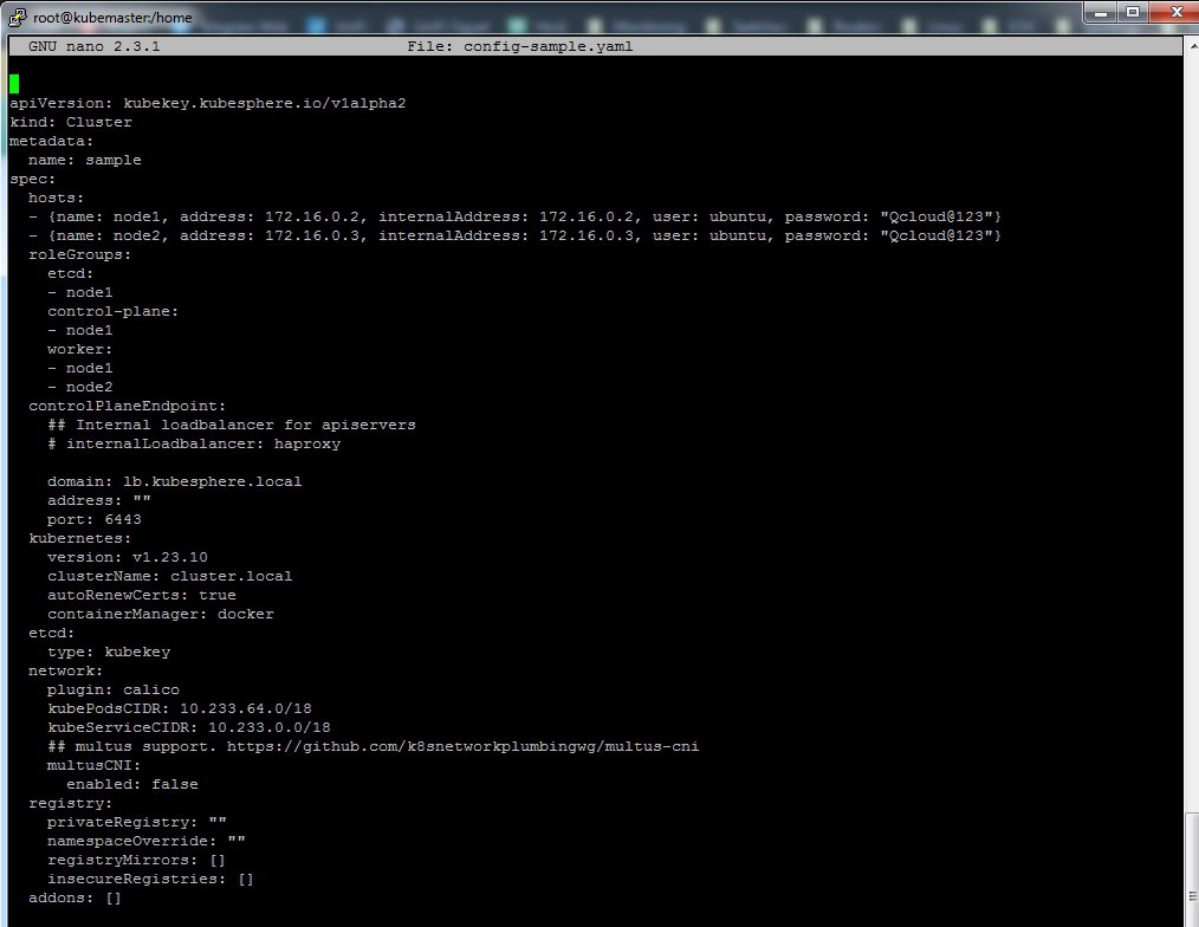Click the 'plugin: calico' line

pos(113,690)
